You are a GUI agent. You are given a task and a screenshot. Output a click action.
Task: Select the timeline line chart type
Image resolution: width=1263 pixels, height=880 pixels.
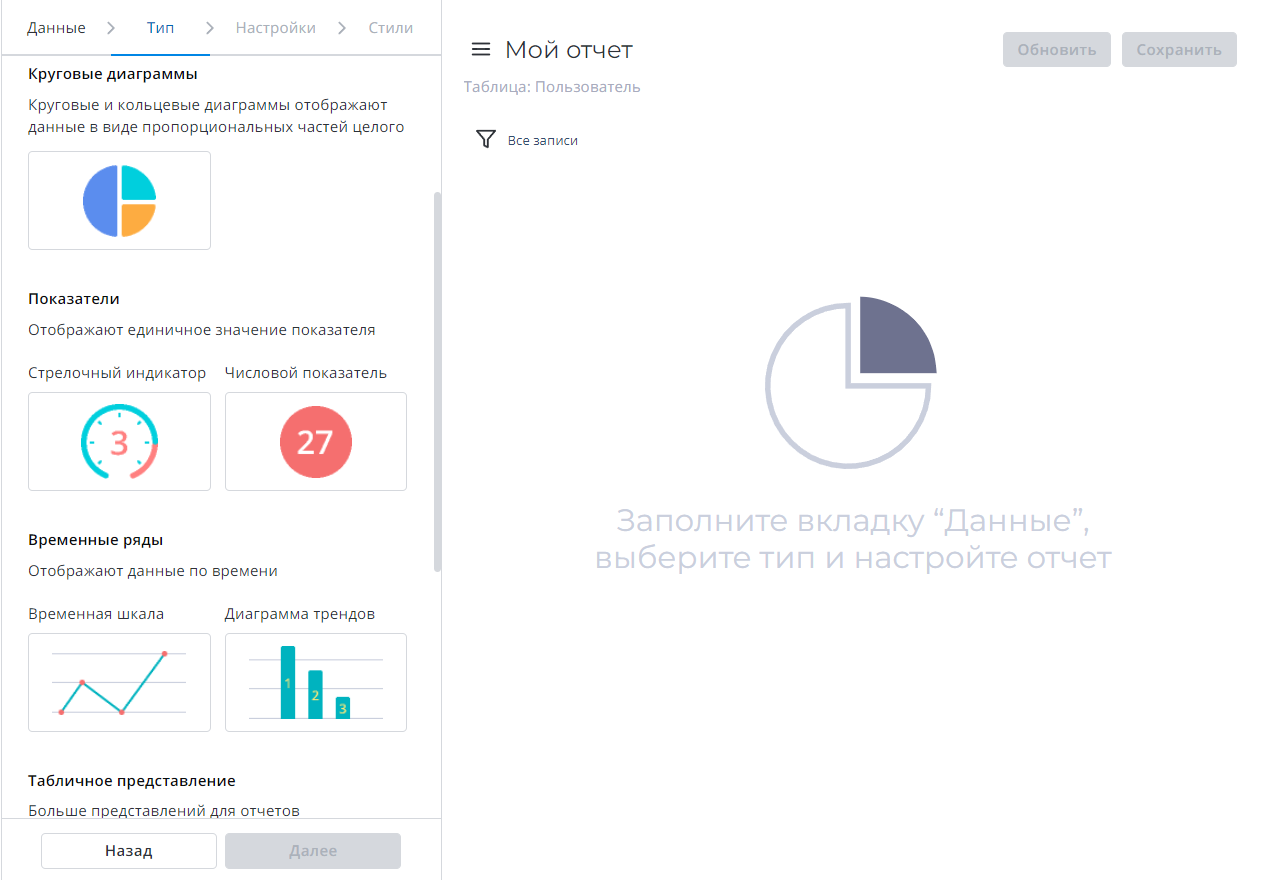pyautogui.click(x=119, y=682)
